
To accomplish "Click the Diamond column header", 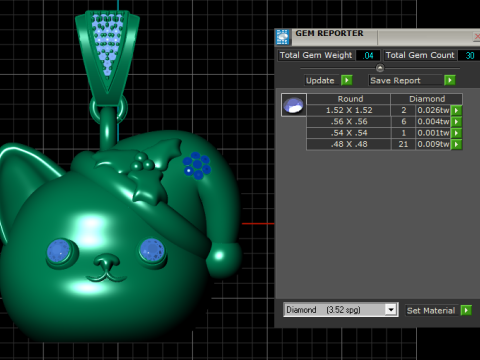I will click(x=427, y=99).
